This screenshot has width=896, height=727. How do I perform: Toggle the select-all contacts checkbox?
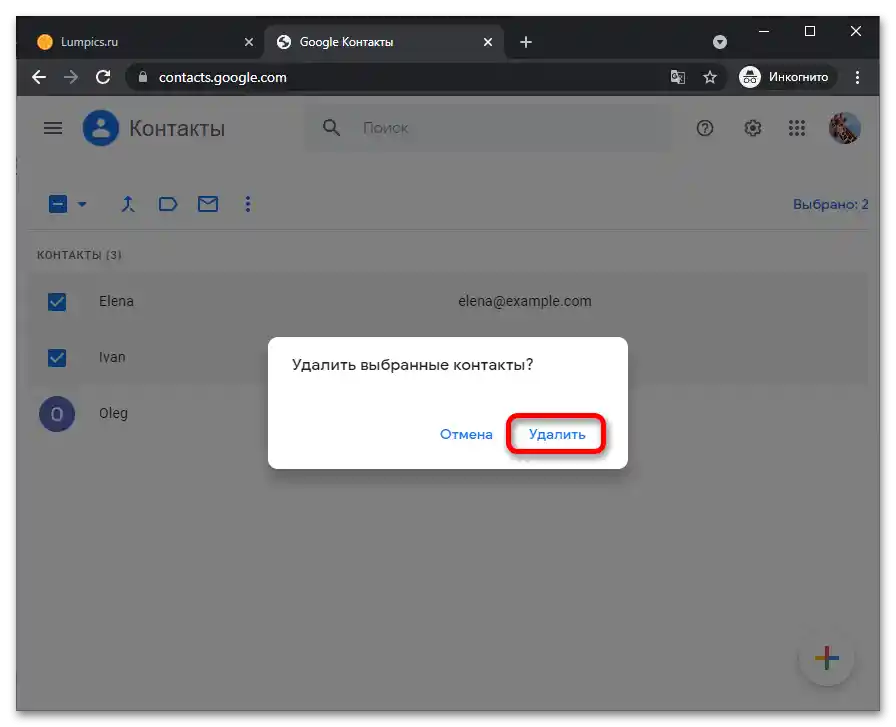point(57,203)
